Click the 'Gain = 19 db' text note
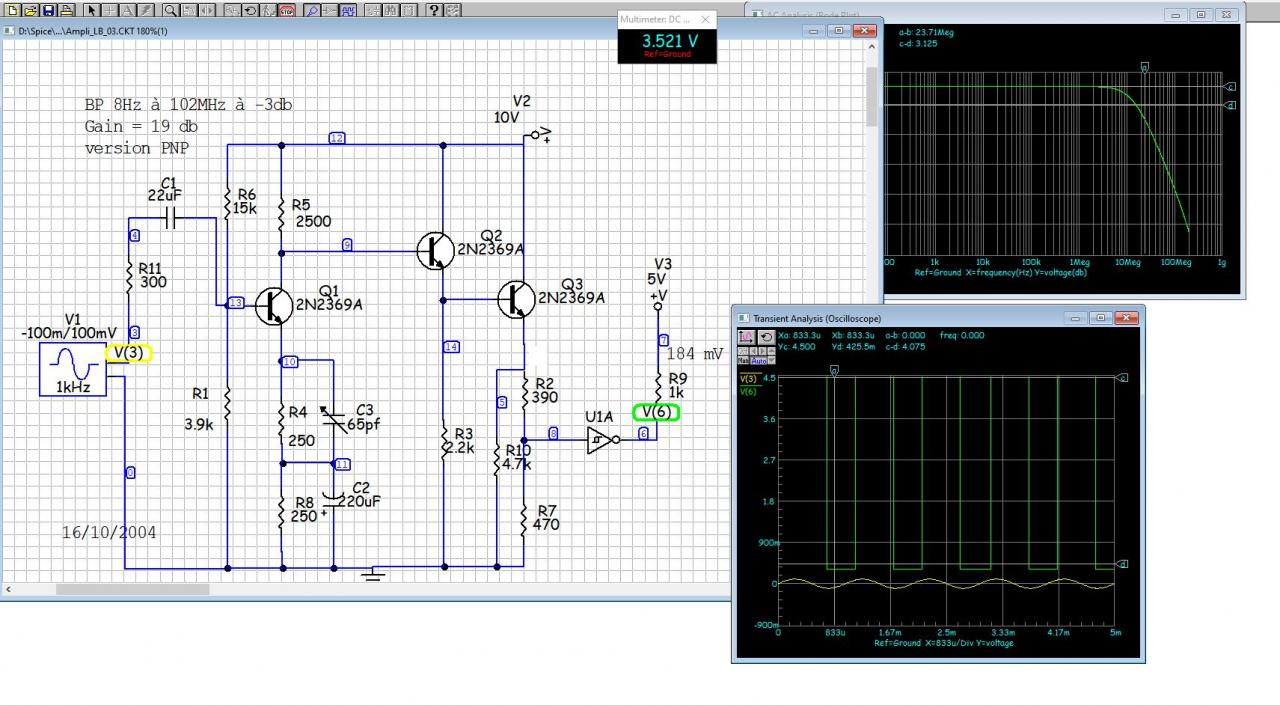Screen dimensions: 1280x705 tap(141, 126)
